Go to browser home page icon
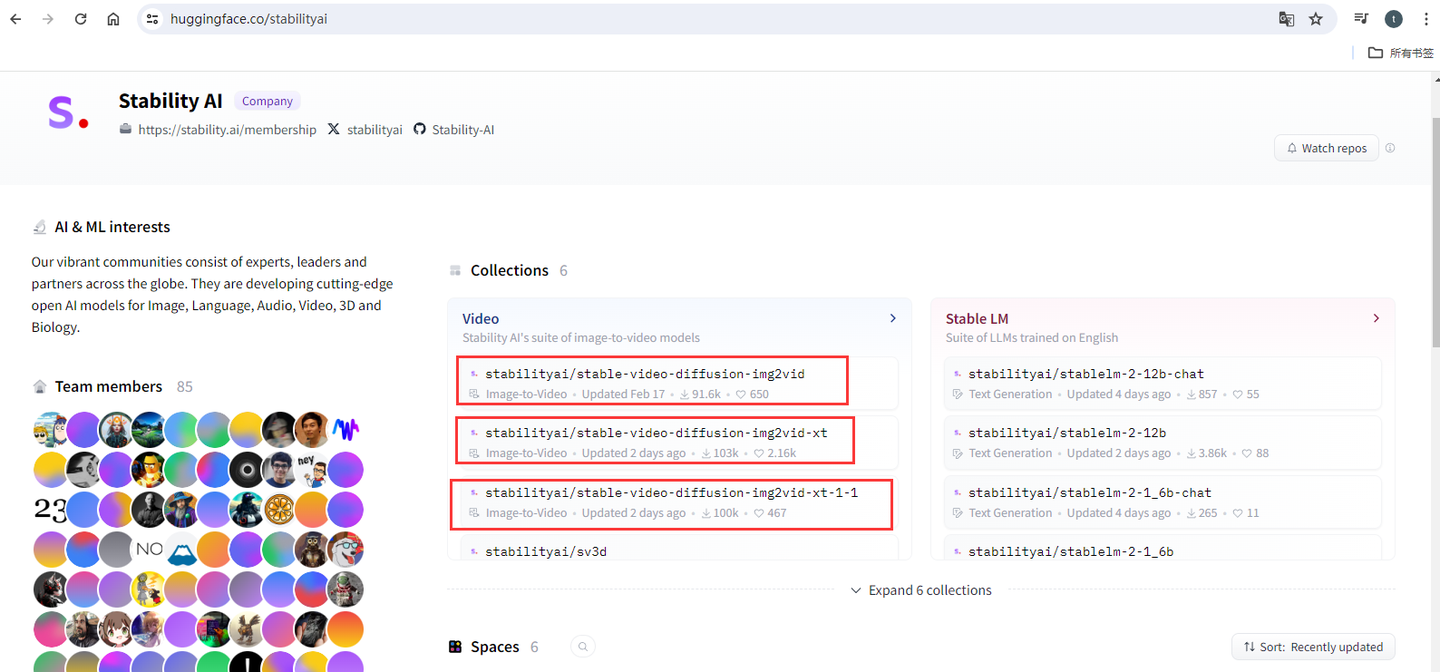Screen dimensions: 1440x672 pos(114,19)
